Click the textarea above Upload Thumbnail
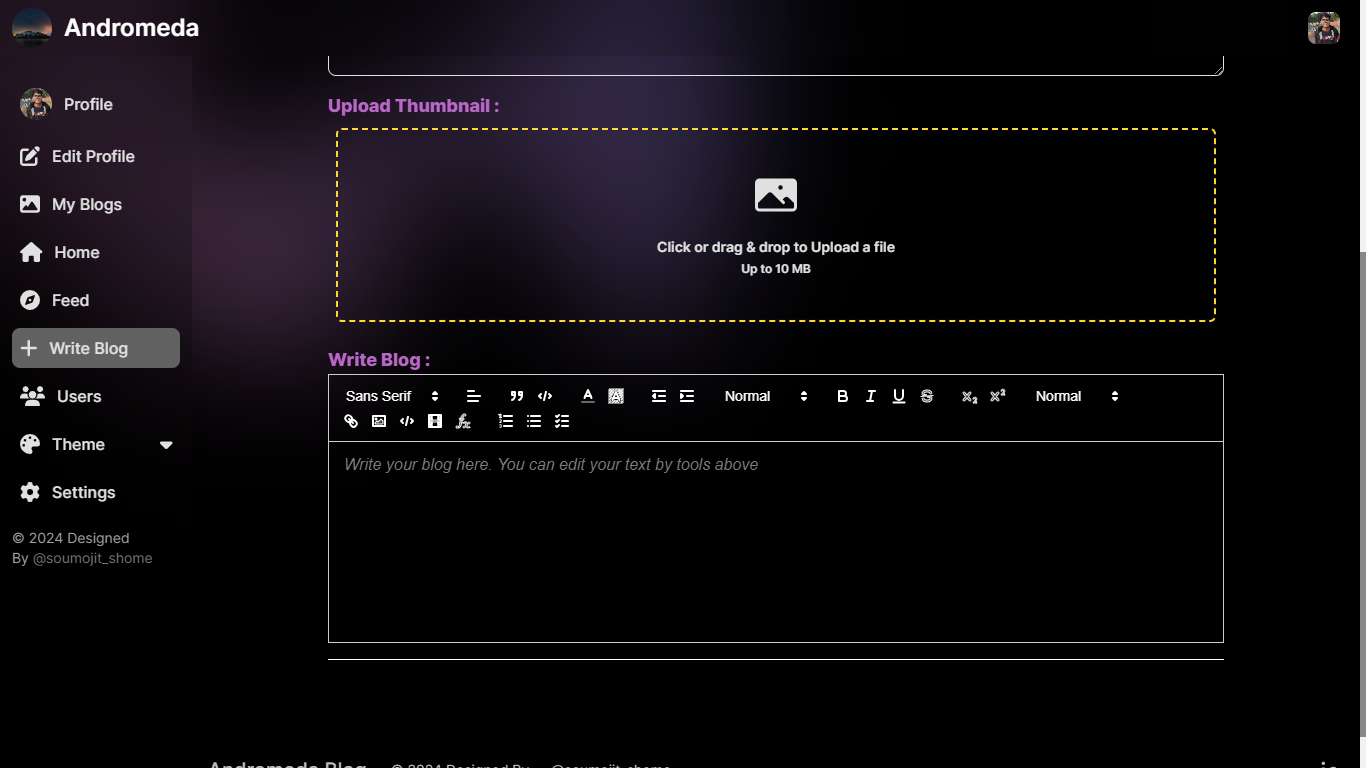 point(776,65)
